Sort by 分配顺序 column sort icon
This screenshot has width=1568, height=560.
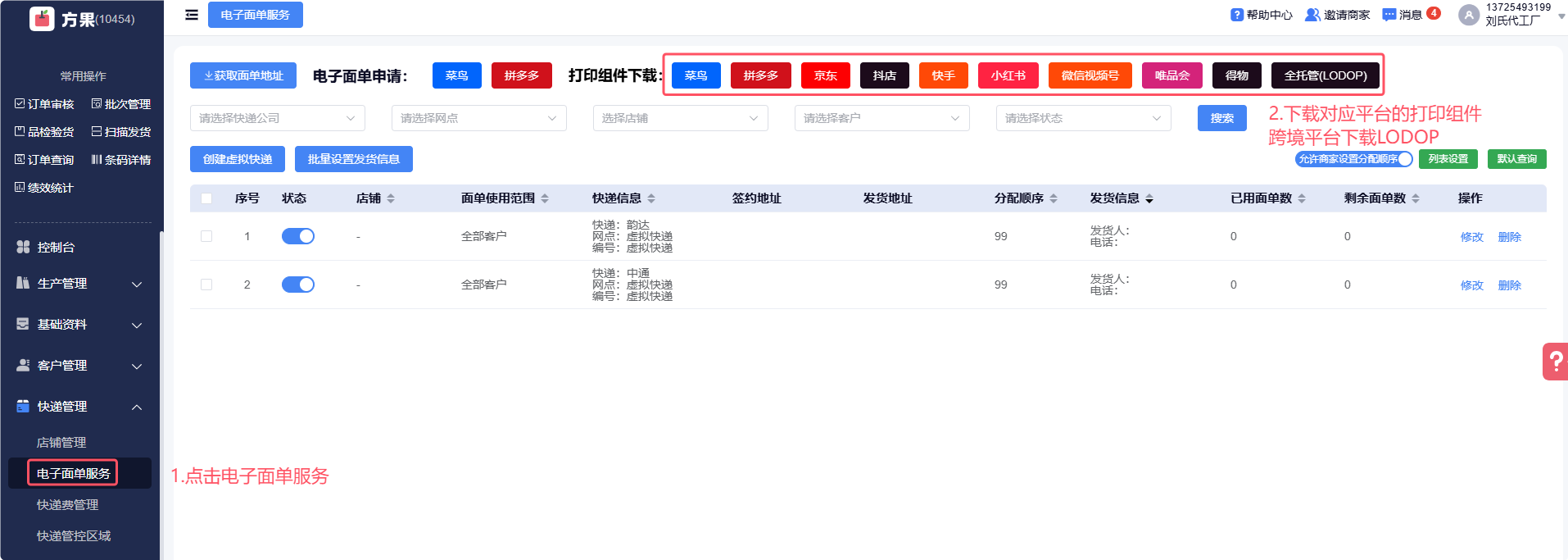(1054, 198)
